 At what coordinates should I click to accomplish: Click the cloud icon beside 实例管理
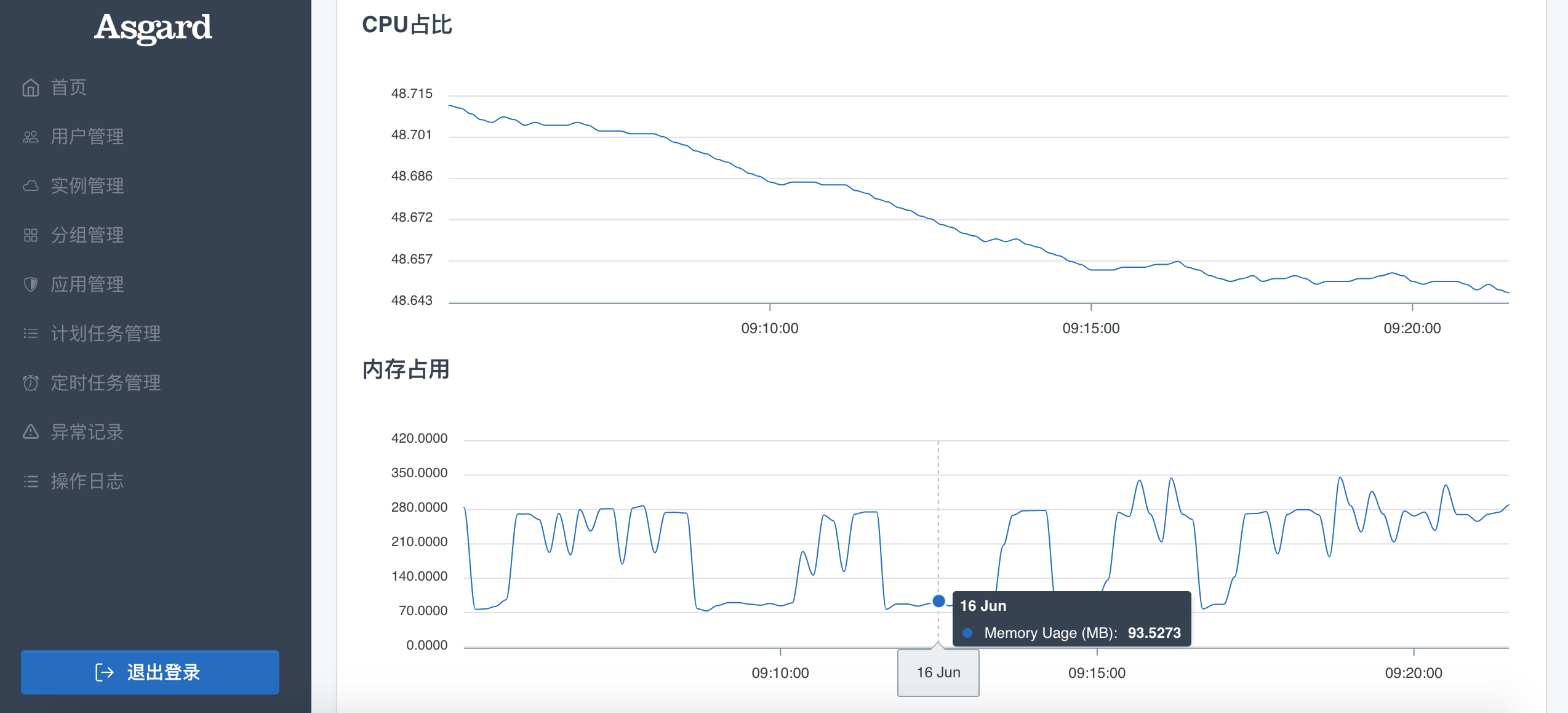30,186
